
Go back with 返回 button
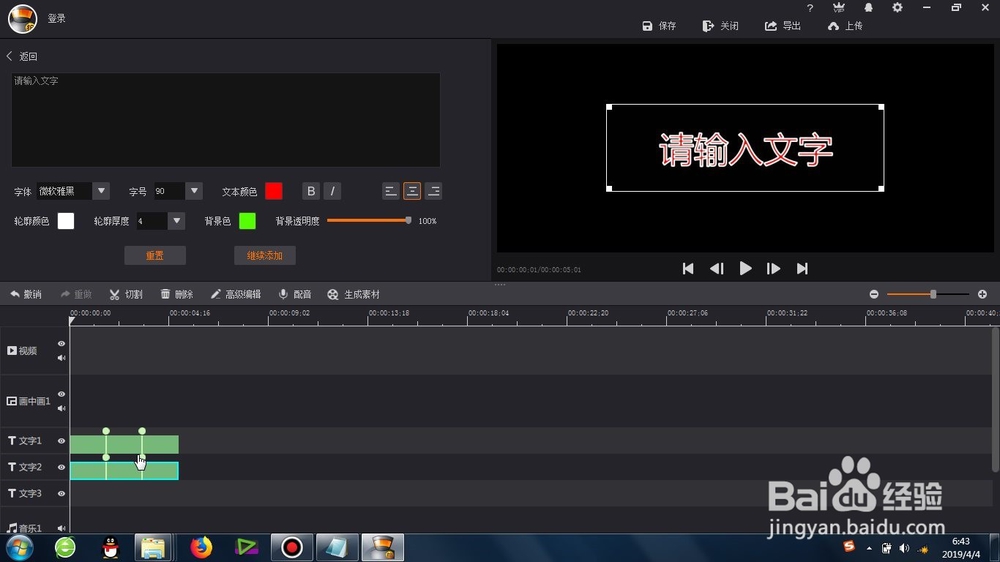[x=22, y=56]
